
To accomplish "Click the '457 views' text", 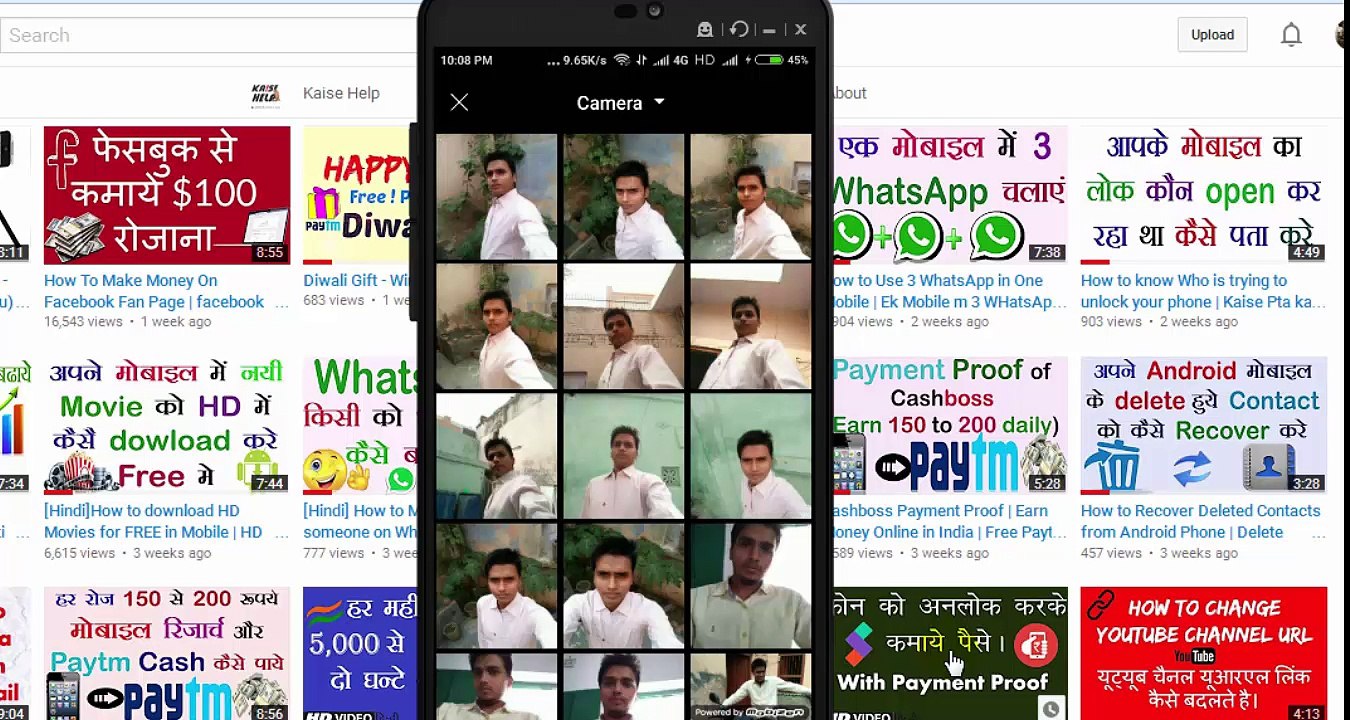I will (1111, 553).
